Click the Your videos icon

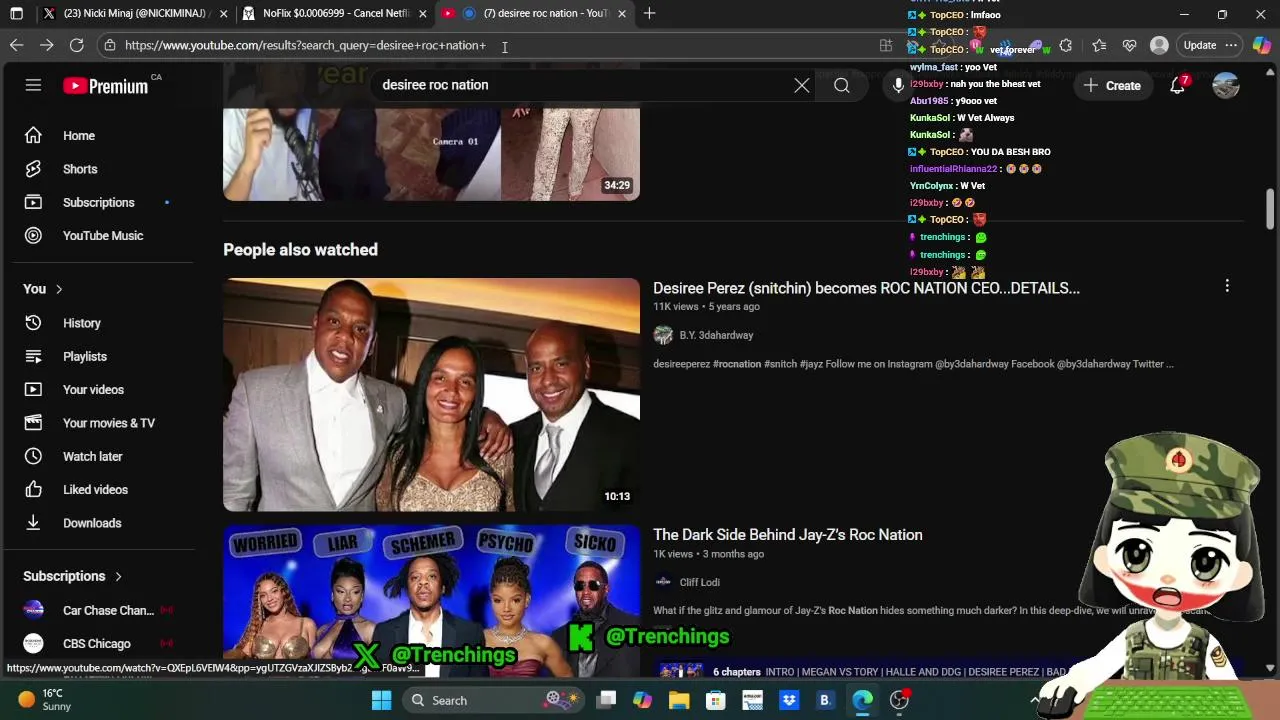coord(33,390)
